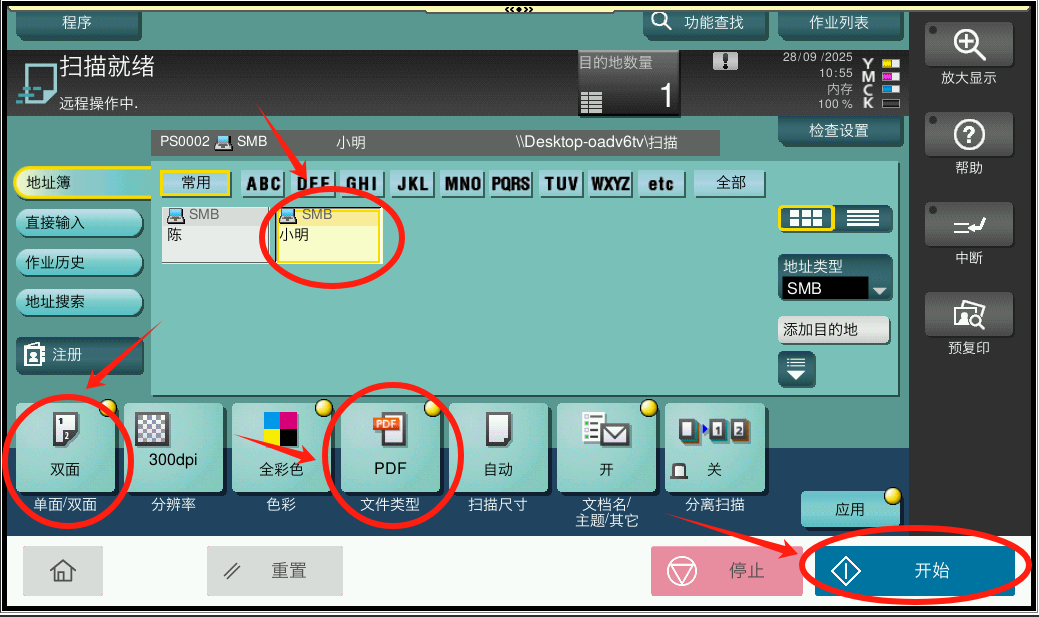The height and width of the screenshot is (617, 1039).
Task: Open 目的地数量 destination count list
Action: [x=628, y=84]
